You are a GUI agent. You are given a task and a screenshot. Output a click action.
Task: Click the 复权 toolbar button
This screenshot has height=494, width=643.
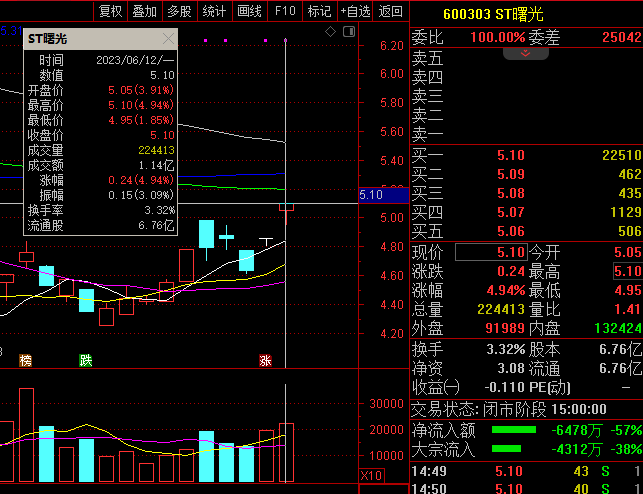[x=110, y=11]
